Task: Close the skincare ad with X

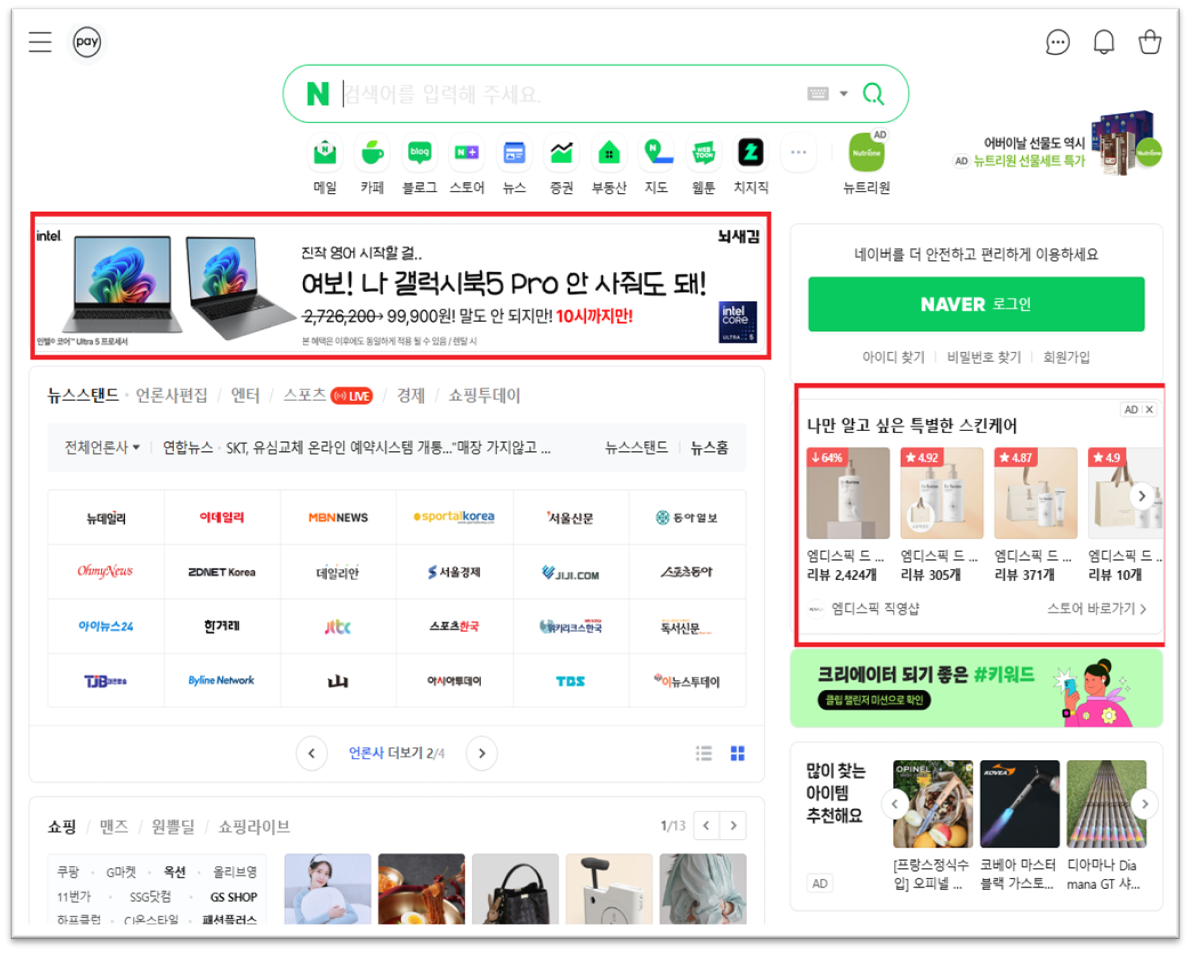Action: click(1149, 410)
